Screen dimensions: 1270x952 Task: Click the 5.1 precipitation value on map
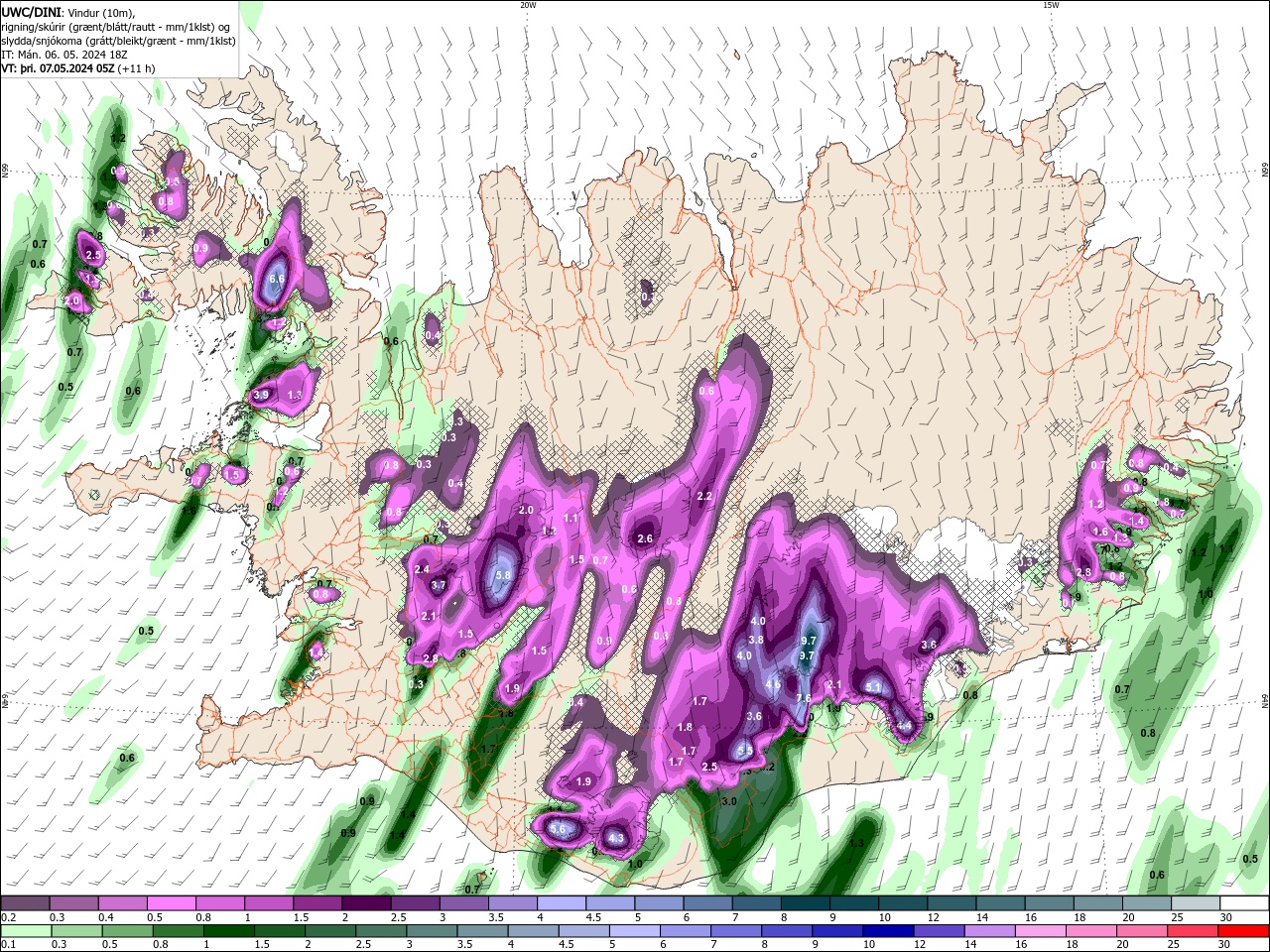(x=873, y=686)
